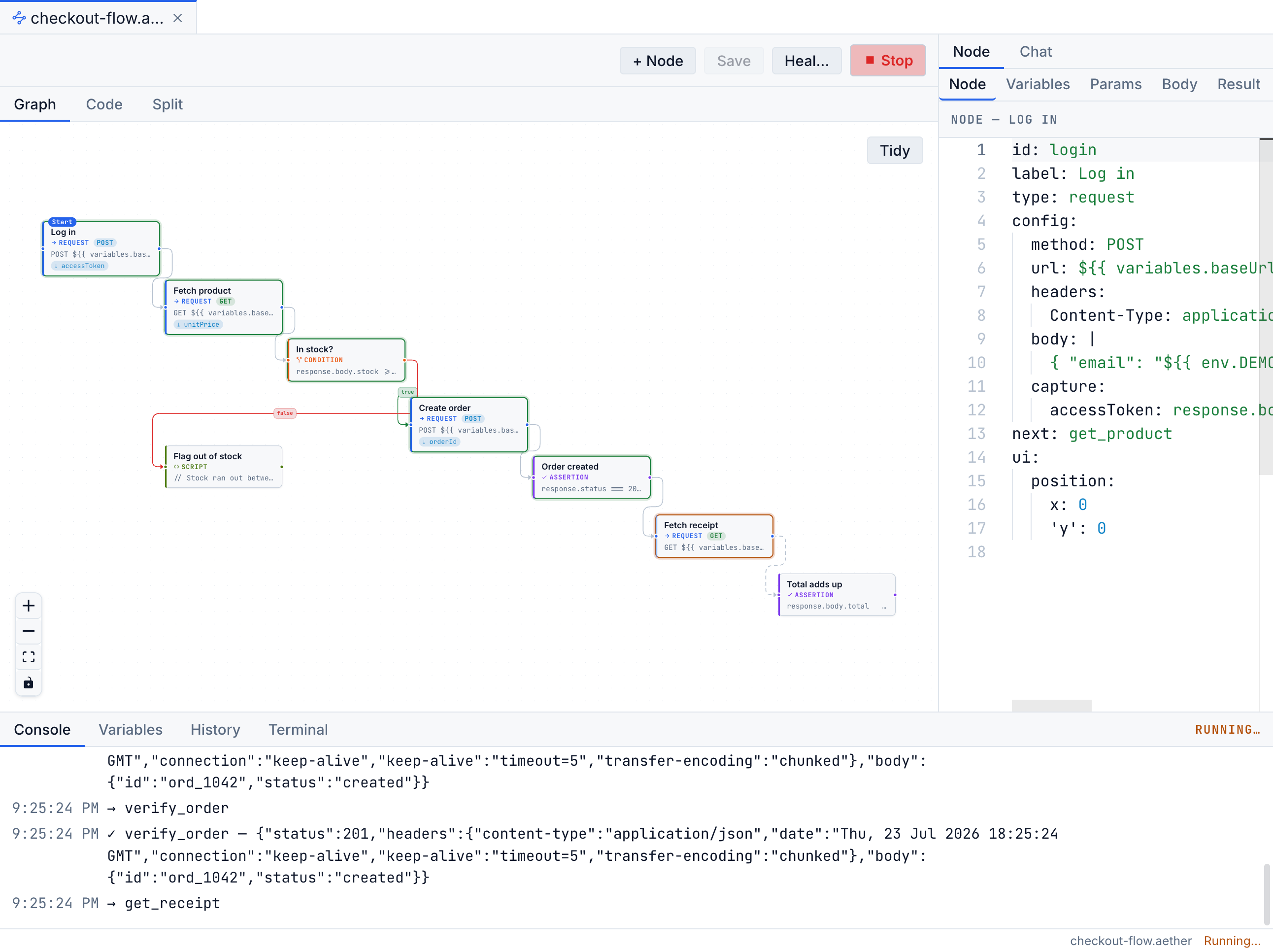
Task: Click editor line 'id: login'
Action: [x=1054, y=150]
